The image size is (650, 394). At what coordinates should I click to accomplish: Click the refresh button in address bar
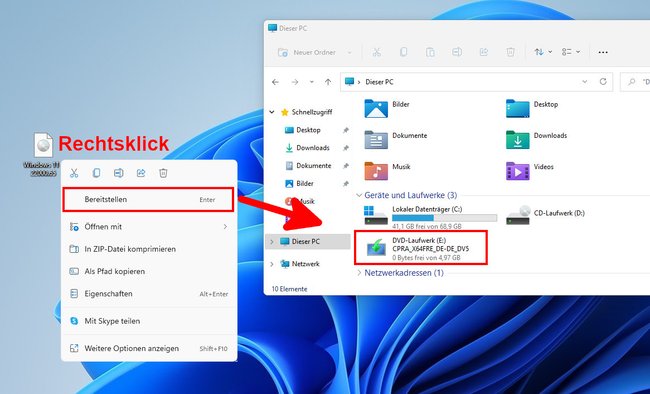[603, 82]
